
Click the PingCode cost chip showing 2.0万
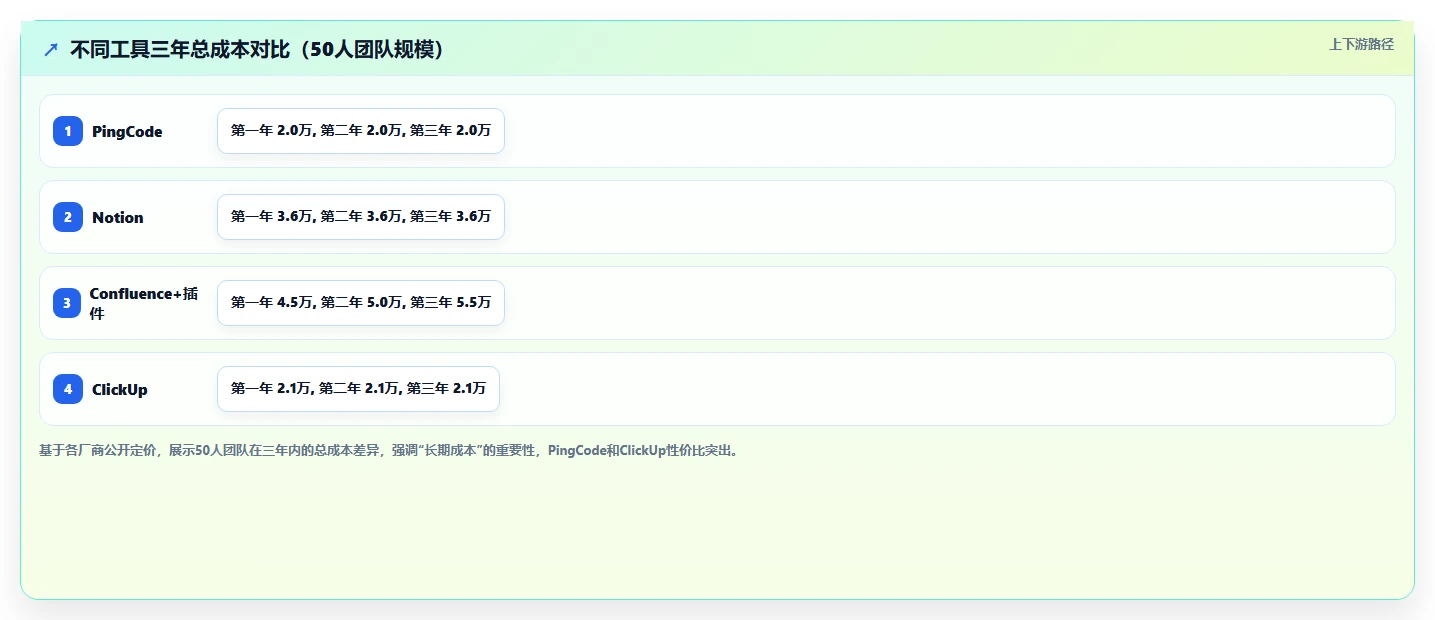coord(361,131)
